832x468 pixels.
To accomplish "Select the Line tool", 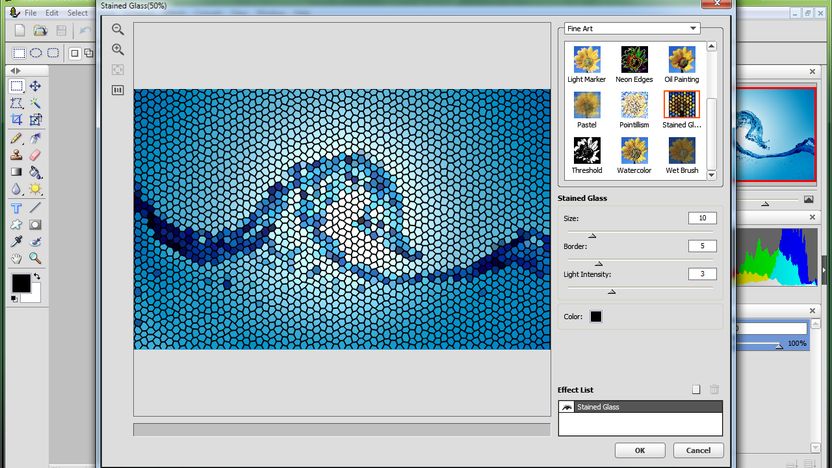I will [35, 208].
